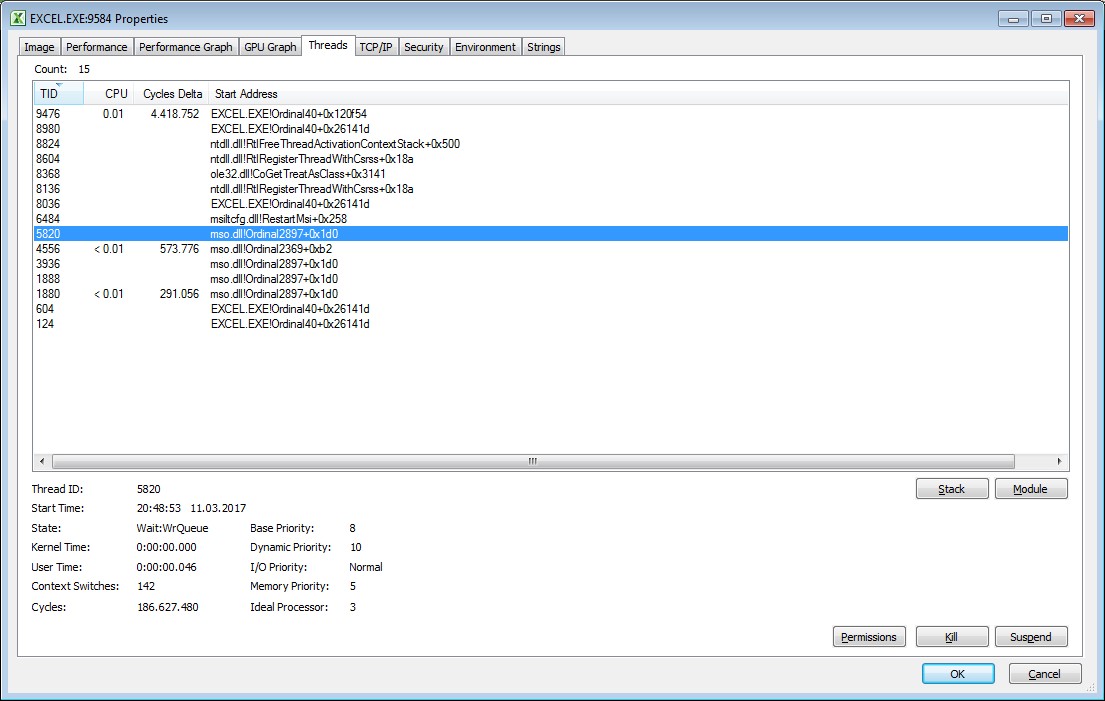Viewport: 1105px width, 701px height.
Task: Confirm with the OK button
Action: 958,674
